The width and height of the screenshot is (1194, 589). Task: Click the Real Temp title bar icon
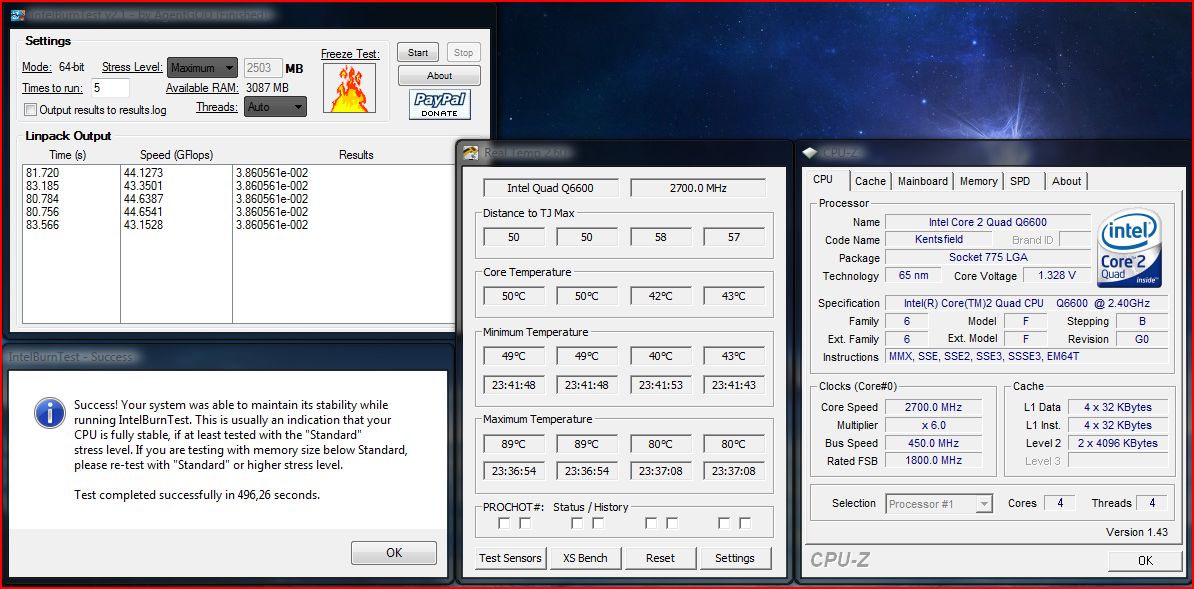tap(471, 152)
